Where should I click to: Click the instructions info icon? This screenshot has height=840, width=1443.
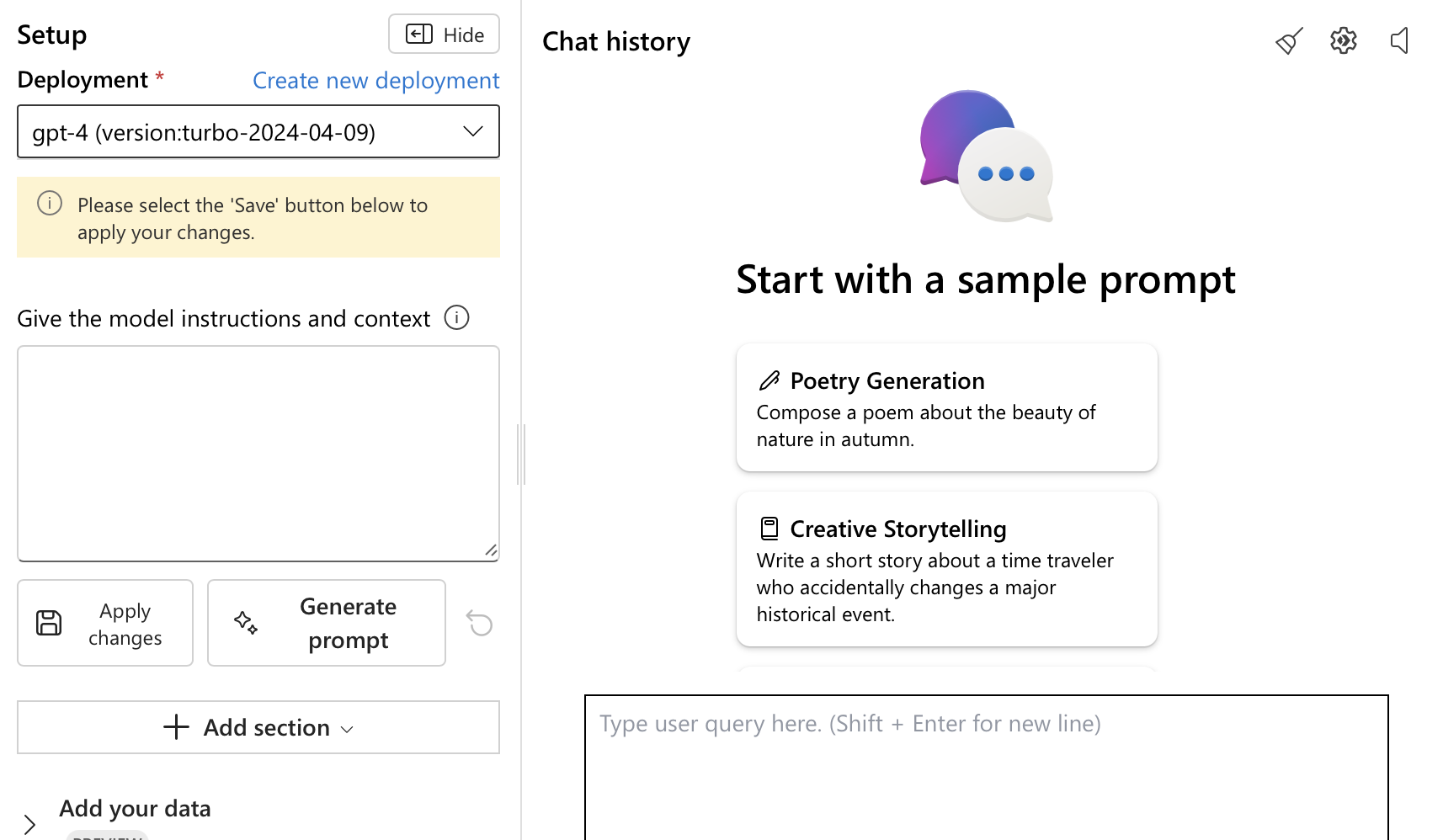(x=456, y=318)
